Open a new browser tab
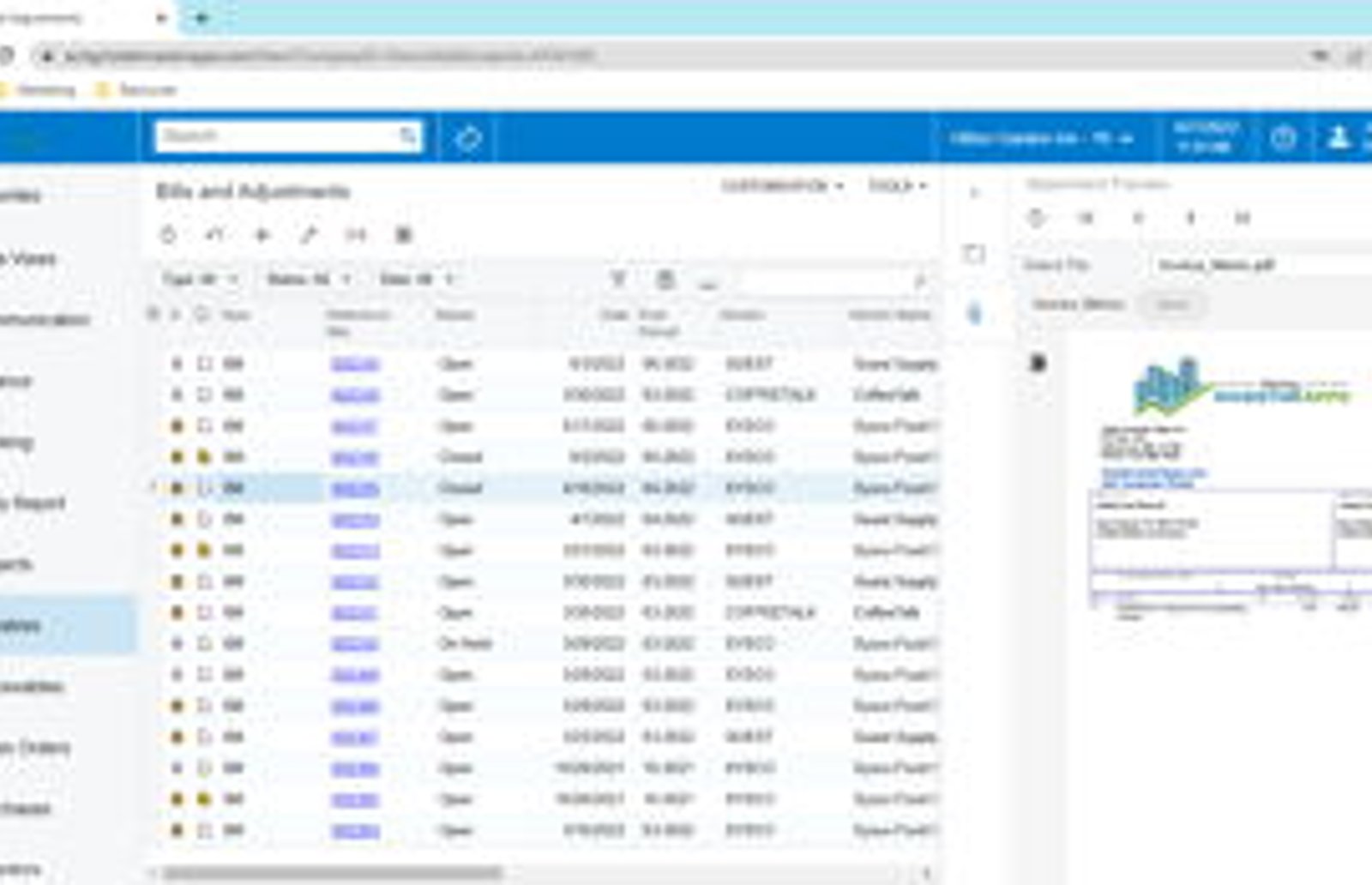This screenshot has height=885, width=1372. pos(202,17)
